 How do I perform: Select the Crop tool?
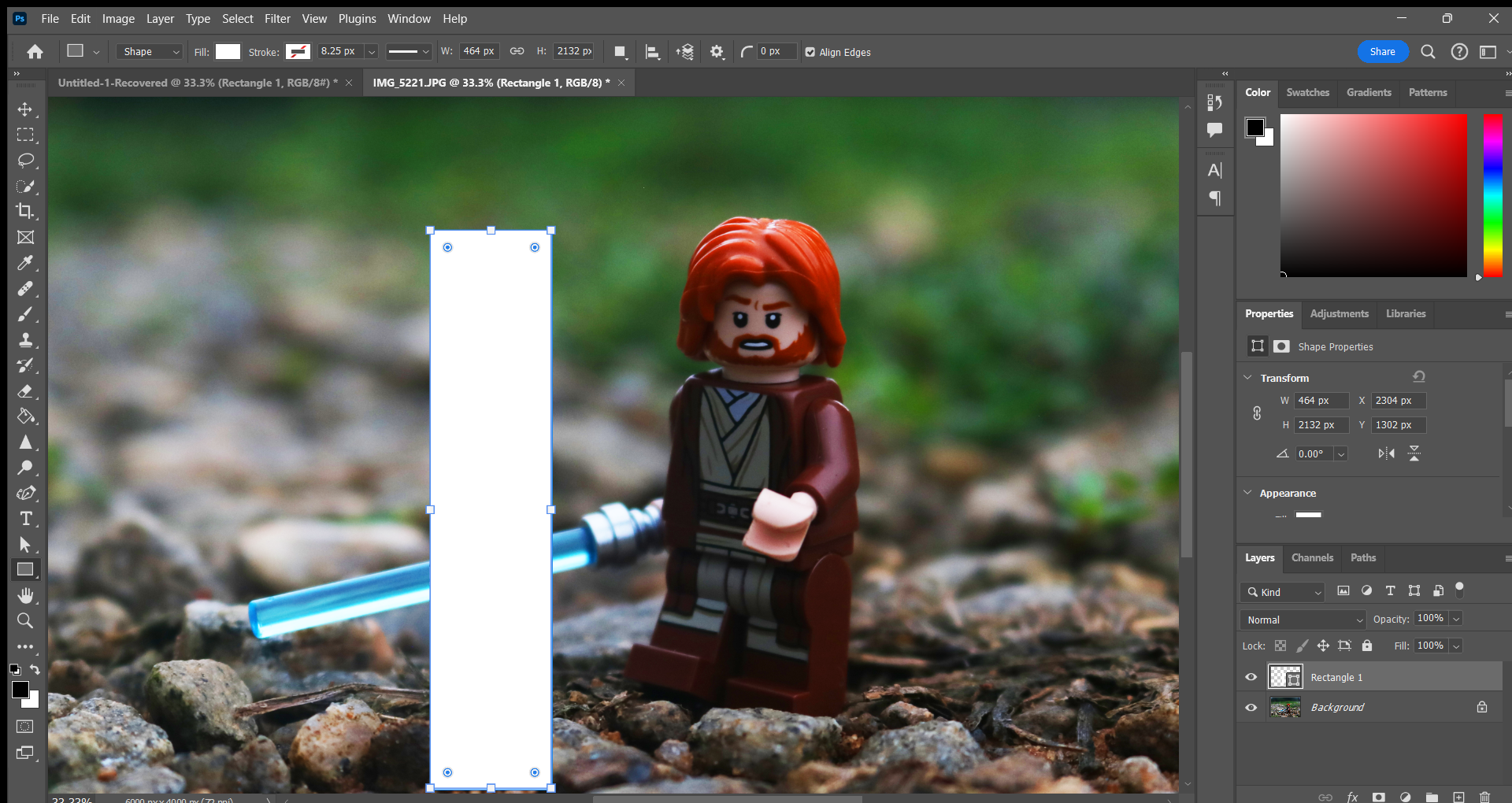pos(25,211)
